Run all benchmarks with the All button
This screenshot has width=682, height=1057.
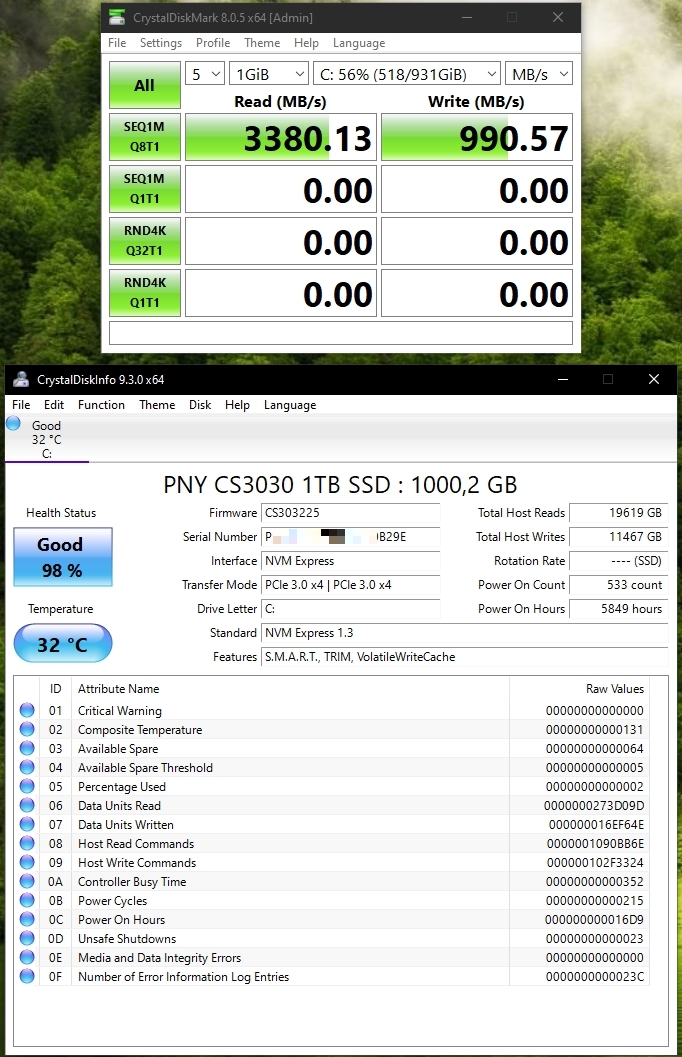145,85
